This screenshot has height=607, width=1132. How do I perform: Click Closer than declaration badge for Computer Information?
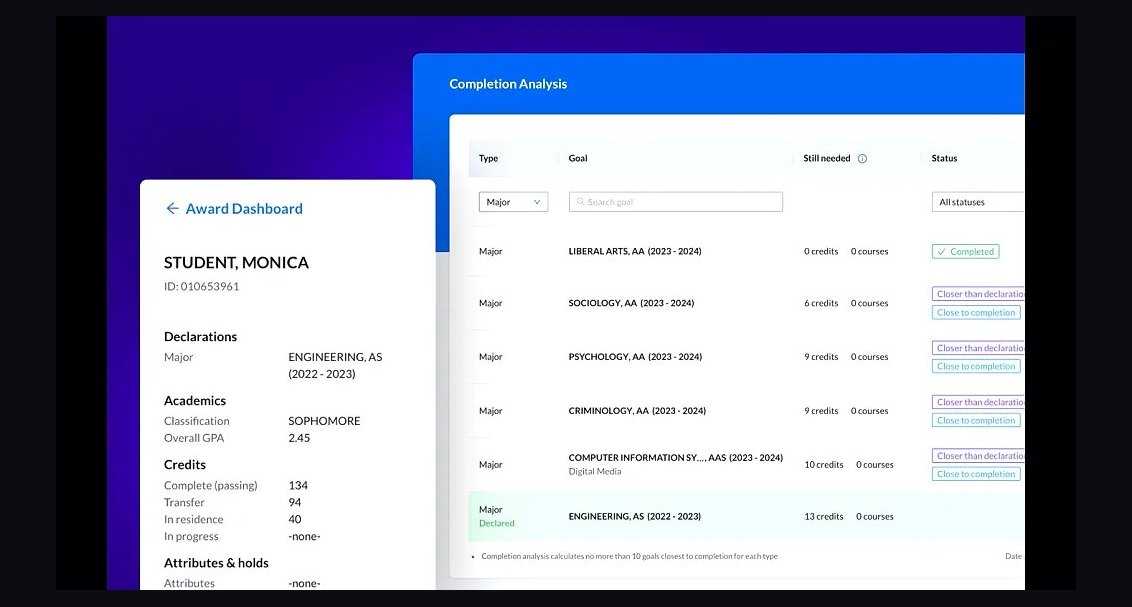pos(978,455)
